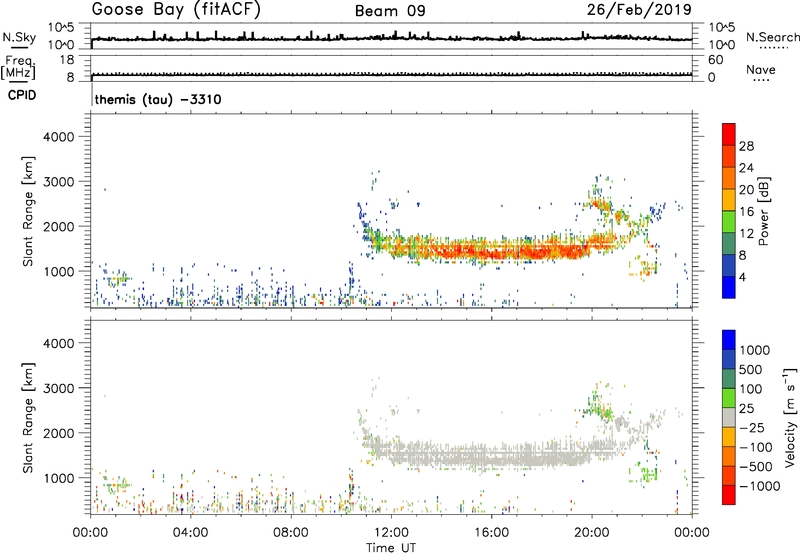Pick the bottom blue swatch of power colorbar
Image resolution: width=800 pixels, height=554 pixels.
click(729, 288)
